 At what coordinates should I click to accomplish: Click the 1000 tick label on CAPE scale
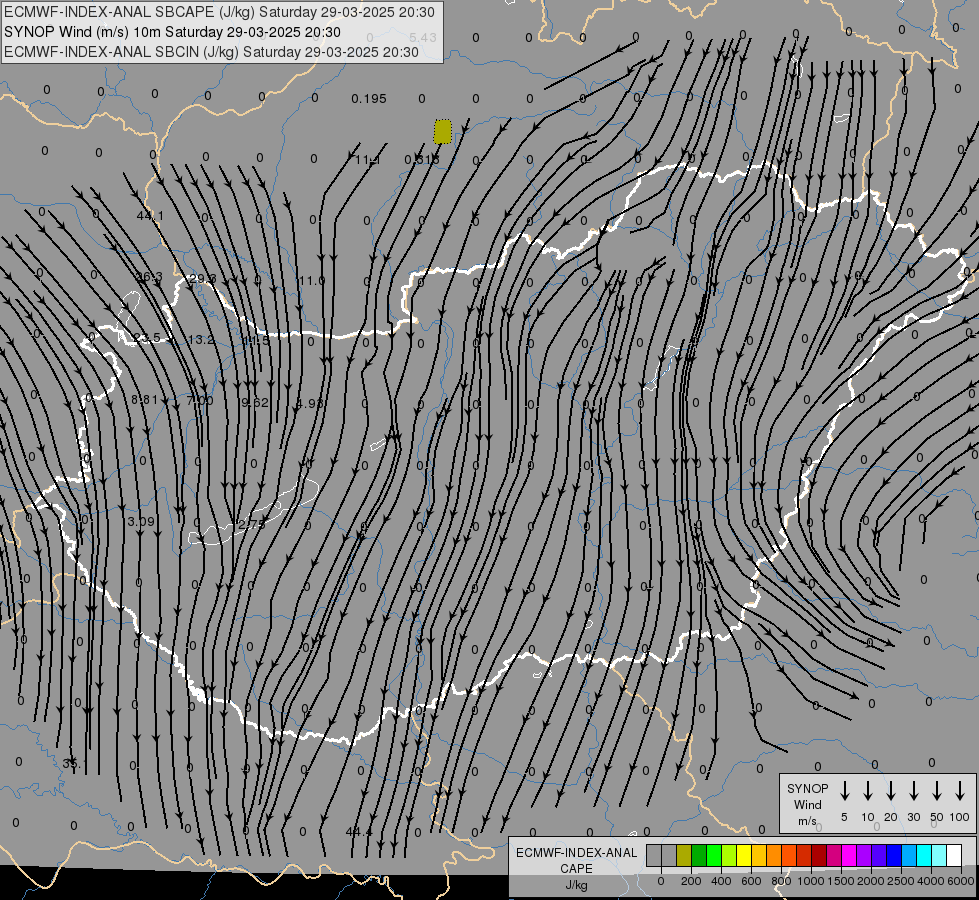(810, 881)
